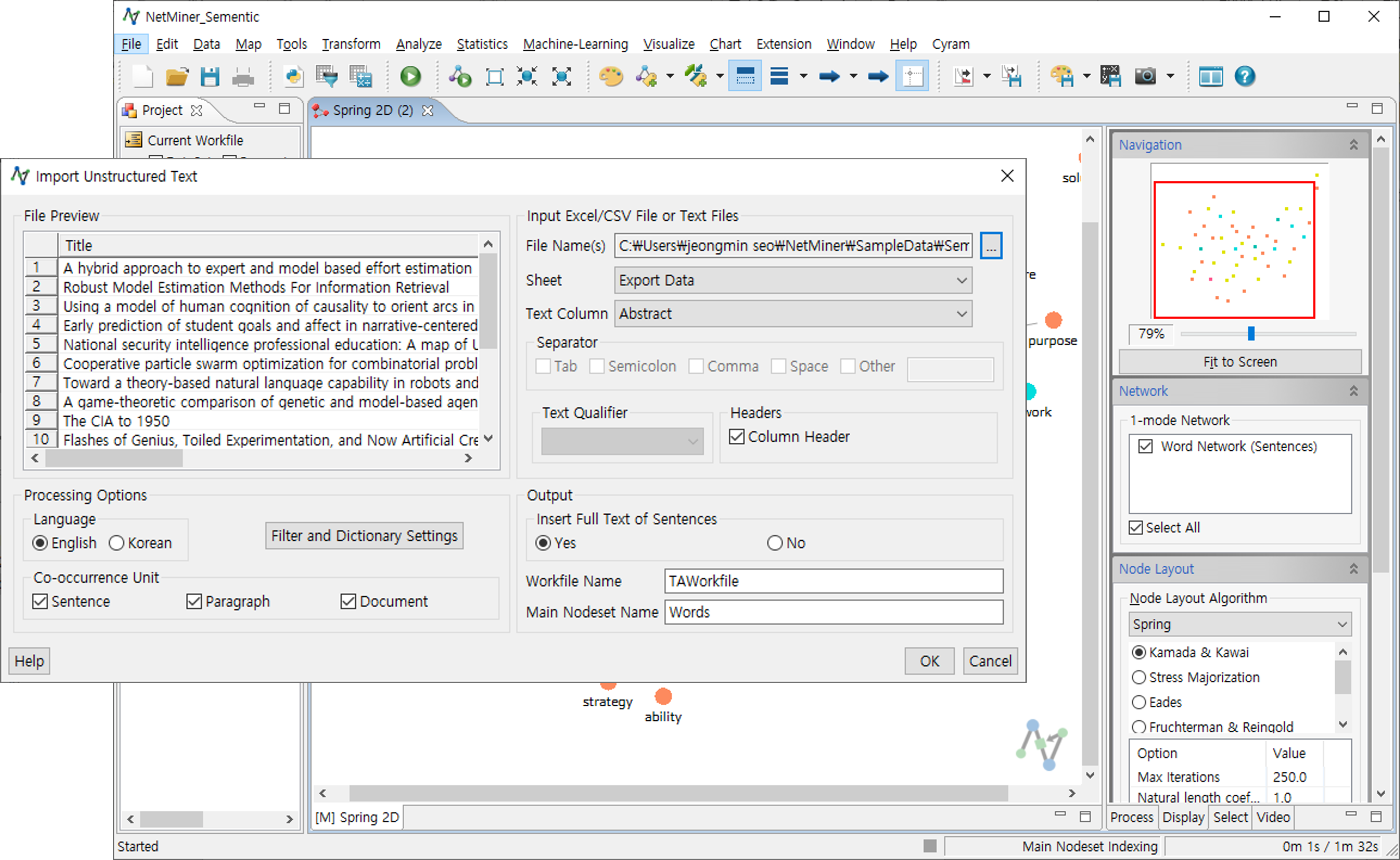The width and height of the screenshot is (1400, 860).
Task: Cancel the Import Unstructured Text dialog
Action: click(990, 661)
